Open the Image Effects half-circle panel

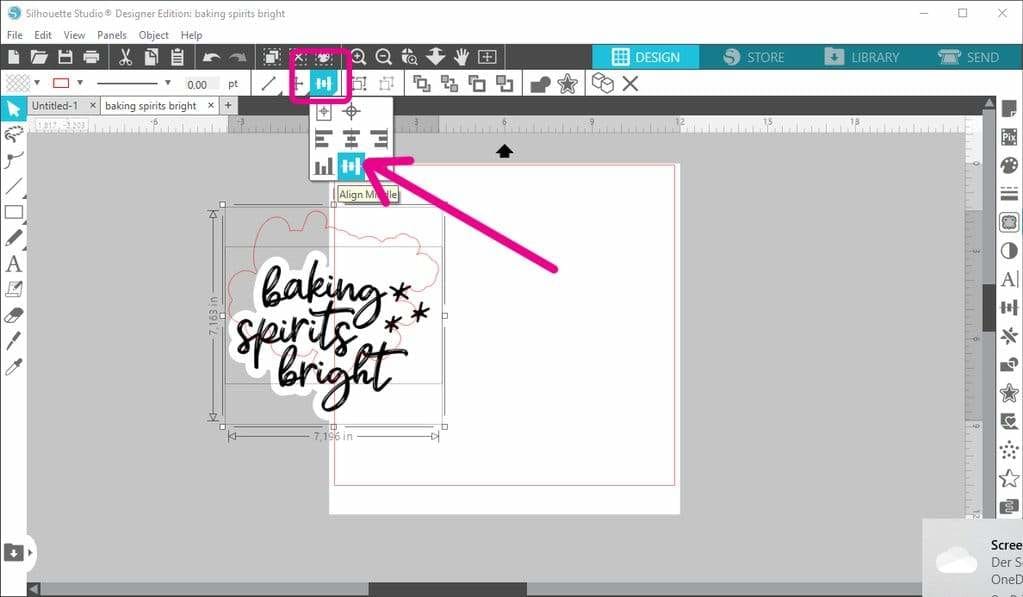1009,251
